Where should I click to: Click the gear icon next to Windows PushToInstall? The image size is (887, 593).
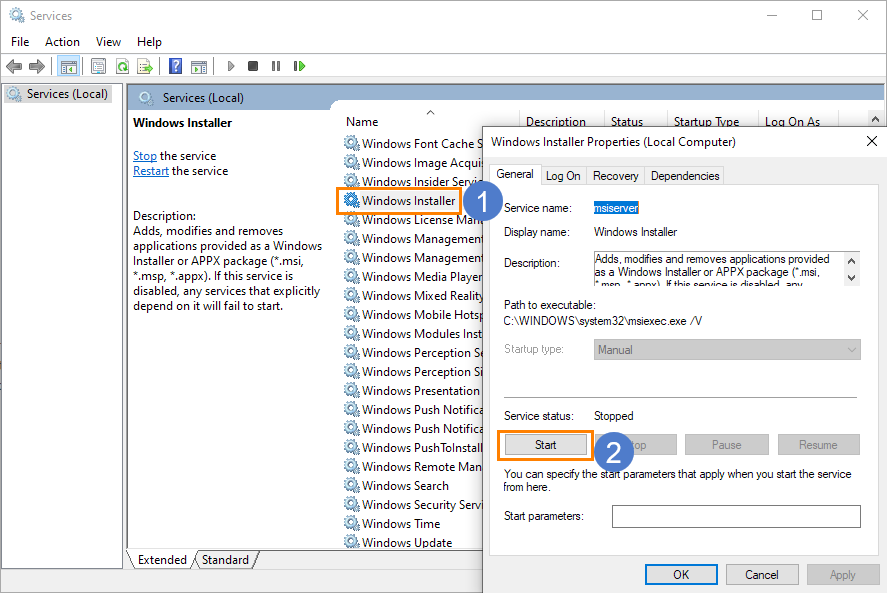tap(352, 448)
